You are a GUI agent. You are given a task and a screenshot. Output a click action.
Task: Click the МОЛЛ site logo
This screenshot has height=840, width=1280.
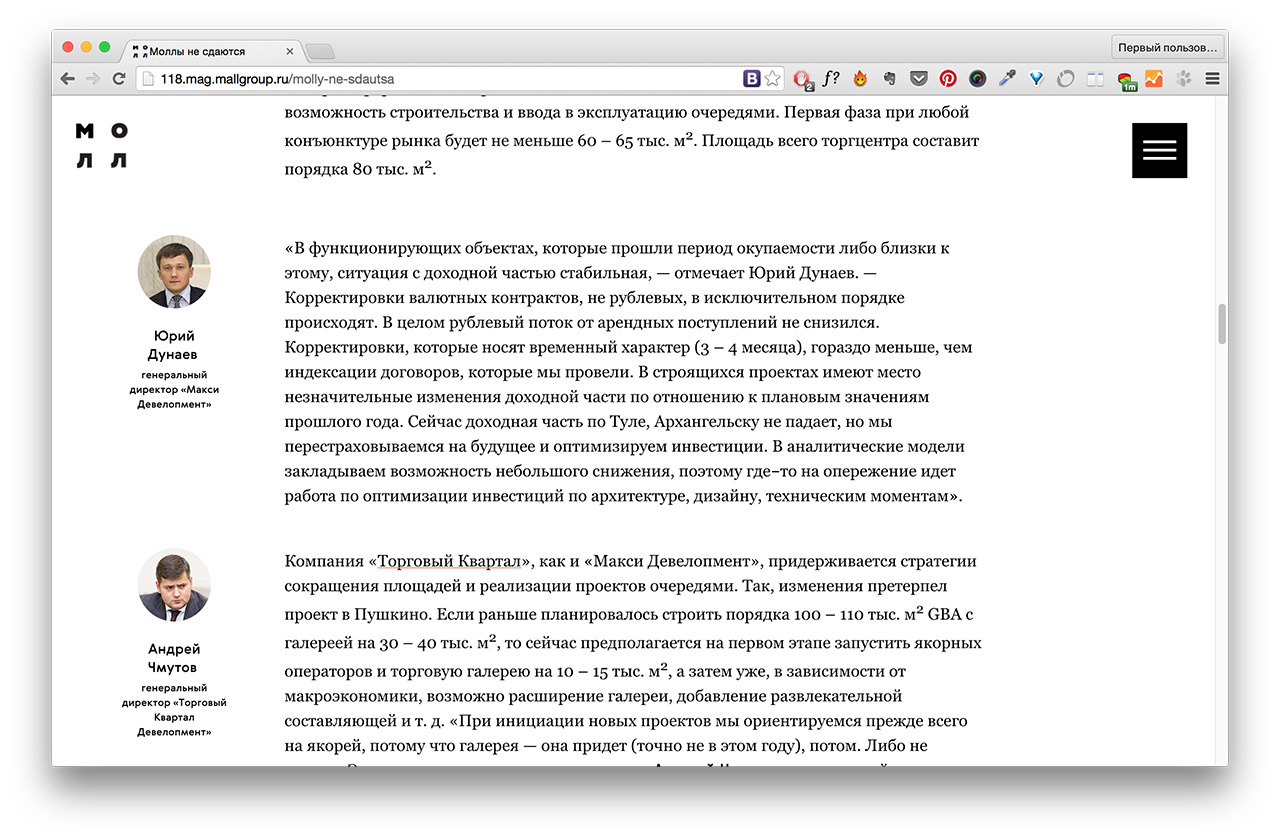point(102,146)
